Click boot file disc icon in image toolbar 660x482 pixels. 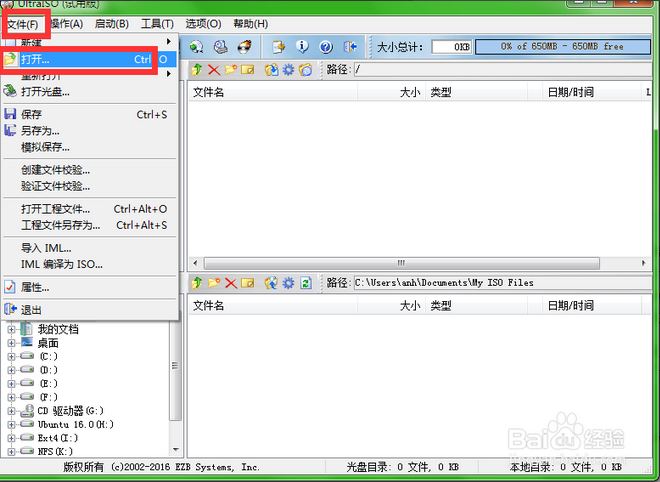pyautogui.click(x=306, y=69)
